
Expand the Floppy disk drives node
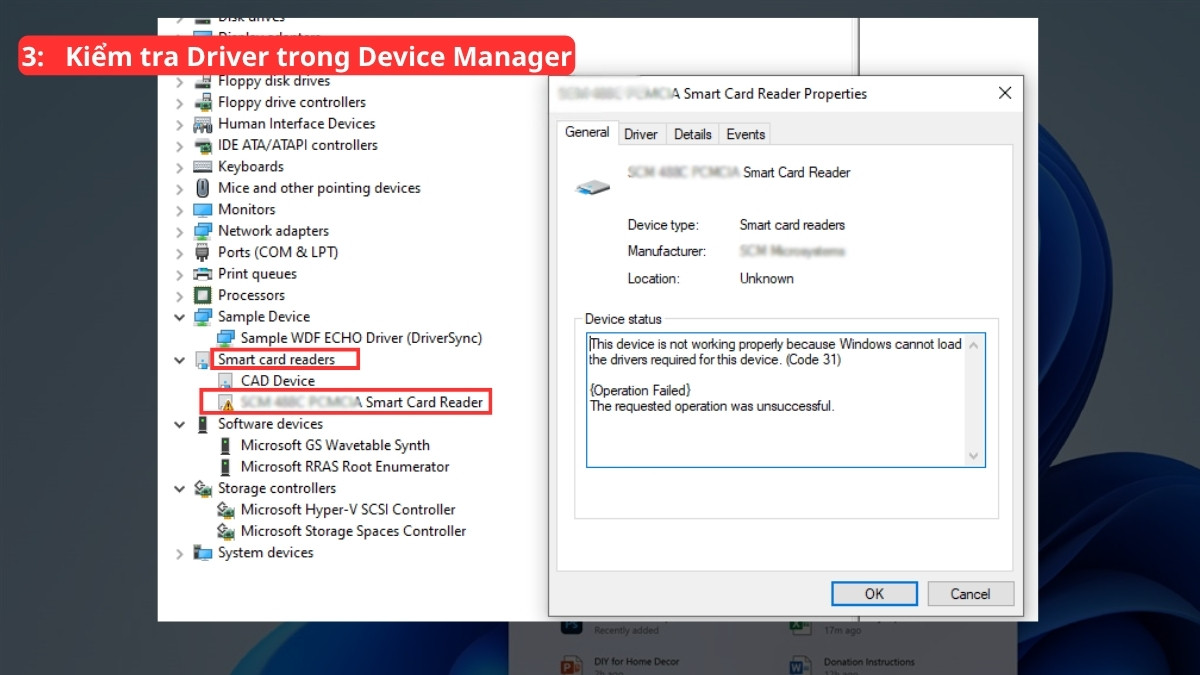(x=180, y=81)
